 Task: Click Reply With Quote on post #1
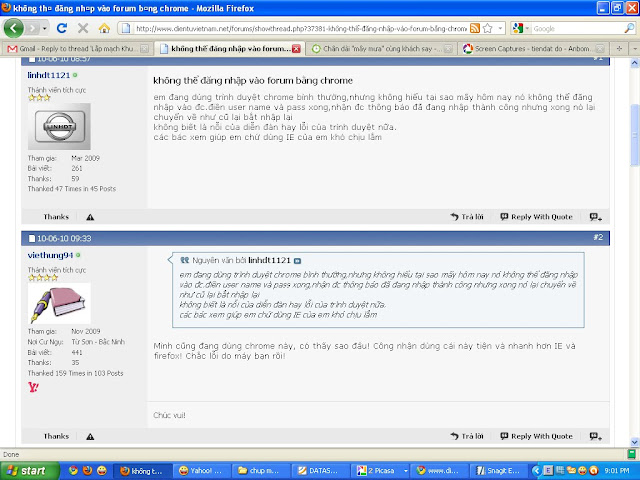point(537,217)
